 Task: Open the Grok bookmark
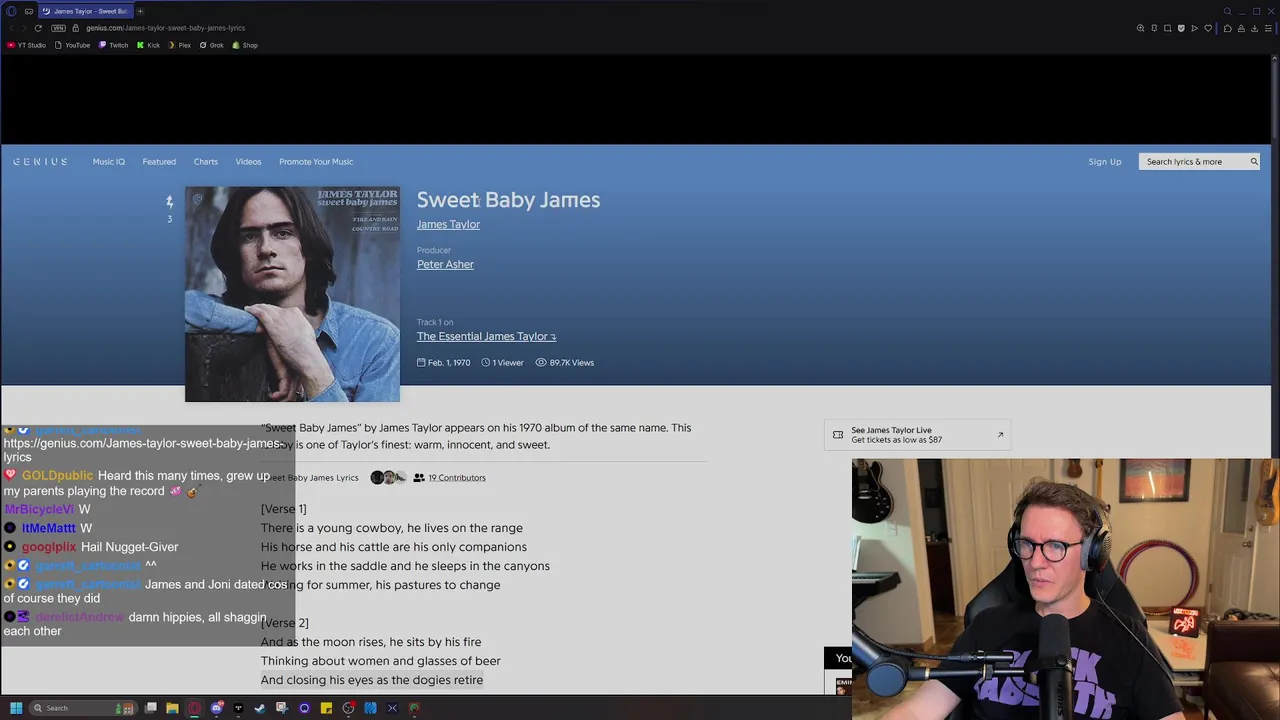(212, 45)
